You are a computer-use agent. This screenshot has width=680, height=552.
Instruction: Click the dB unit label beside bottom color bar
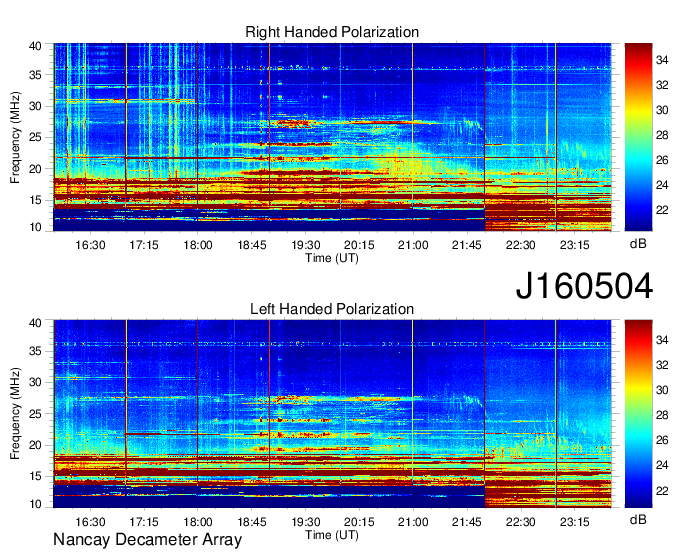point(638,520)
